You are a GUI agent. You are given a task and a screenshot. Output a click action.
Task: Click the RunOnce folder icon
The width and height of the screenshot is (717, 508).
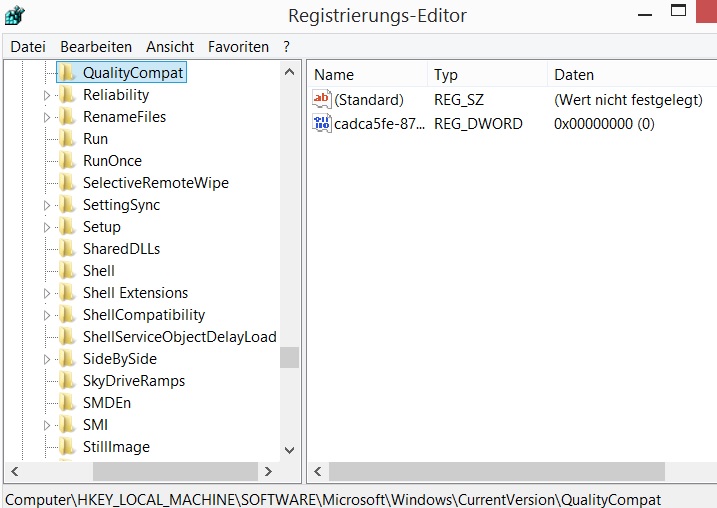tap(68, 160)
